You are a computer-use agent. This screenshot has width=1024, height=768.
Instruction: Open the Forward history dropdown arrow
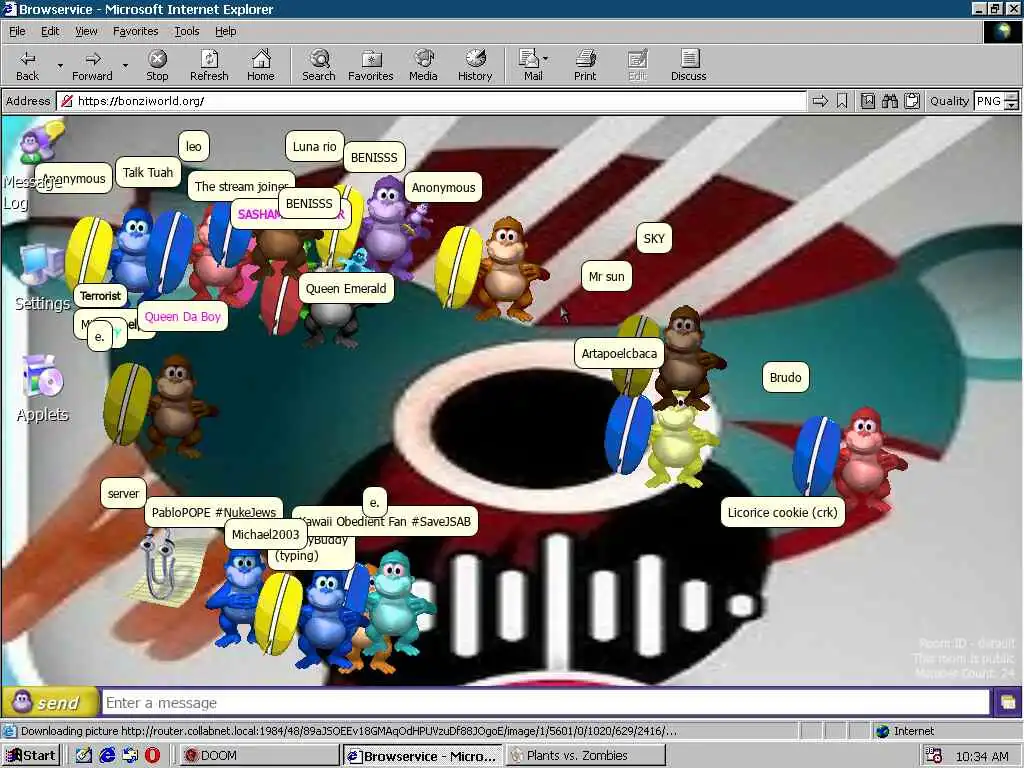(125, 65)
